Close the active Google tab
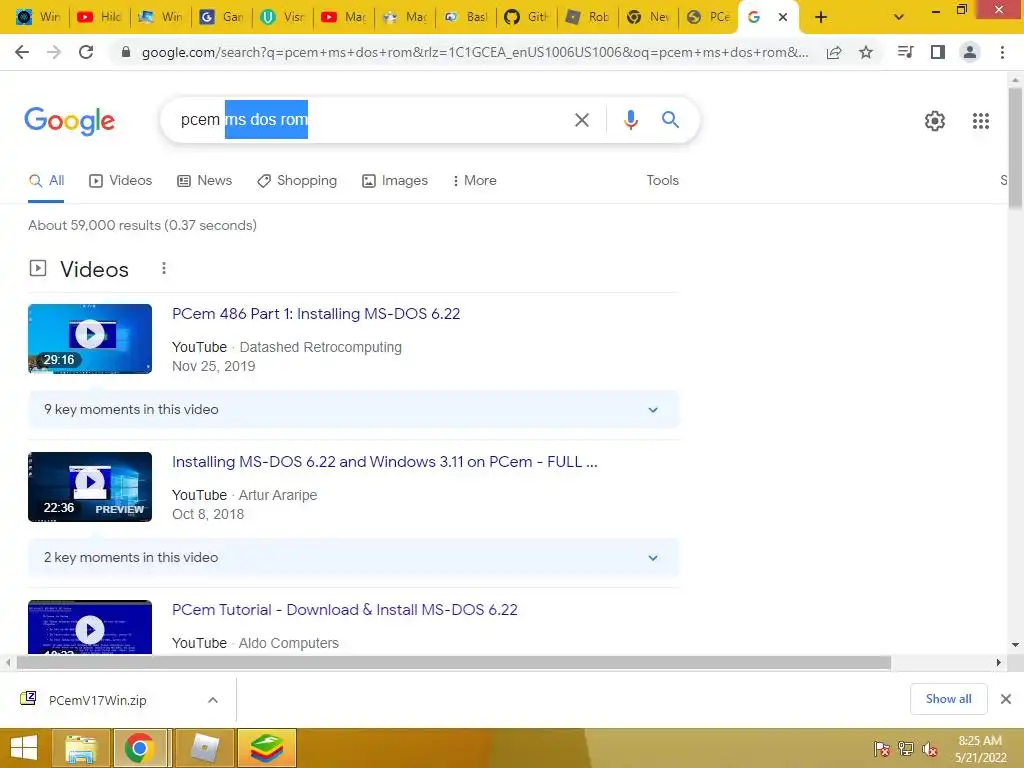Image resolution: width=1024 pixels, height=768 pixels. tap(783, 17)
